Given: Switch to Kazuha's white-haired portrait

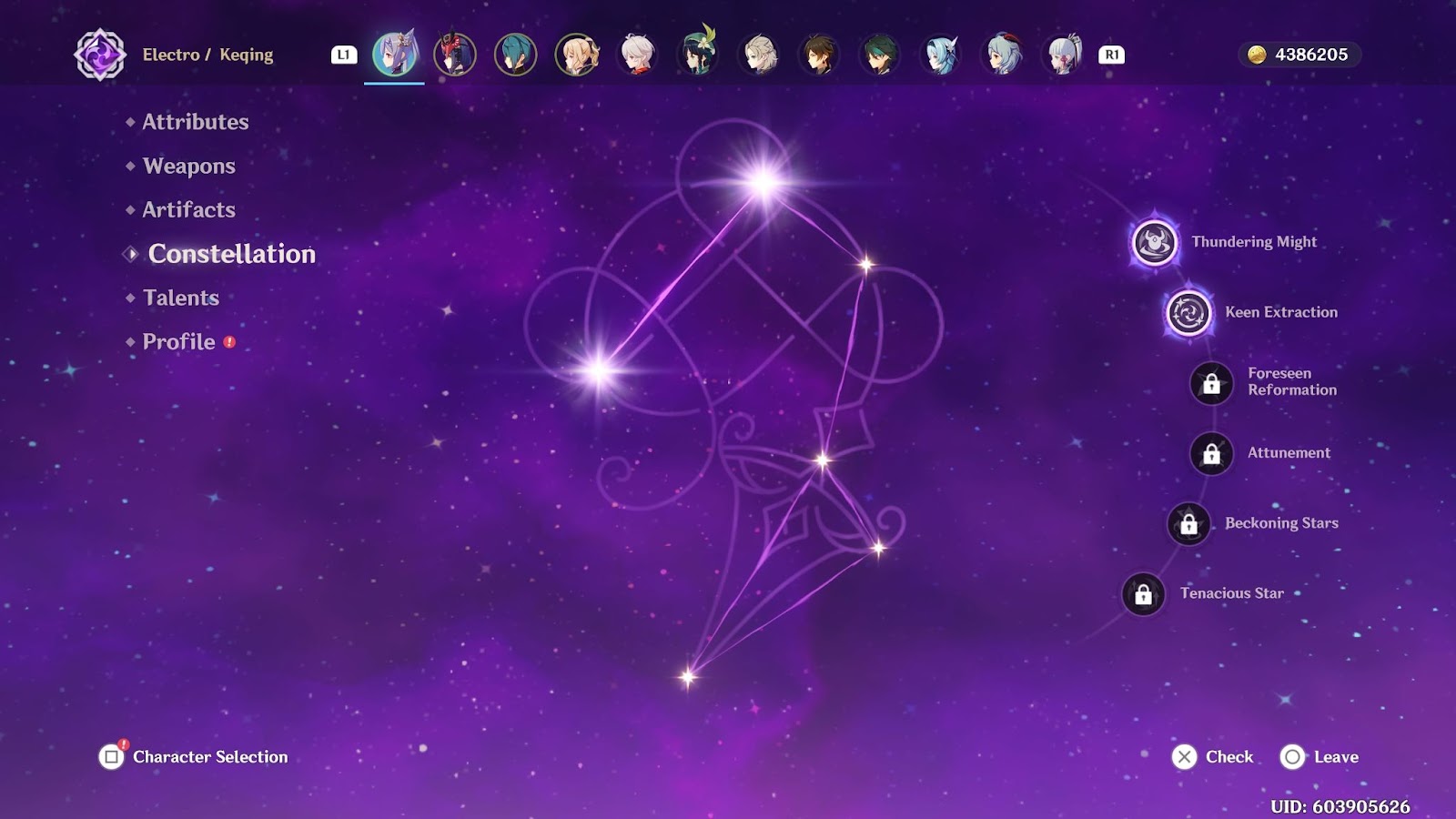Looking at the screenshot, I should (x=638, y=54).
